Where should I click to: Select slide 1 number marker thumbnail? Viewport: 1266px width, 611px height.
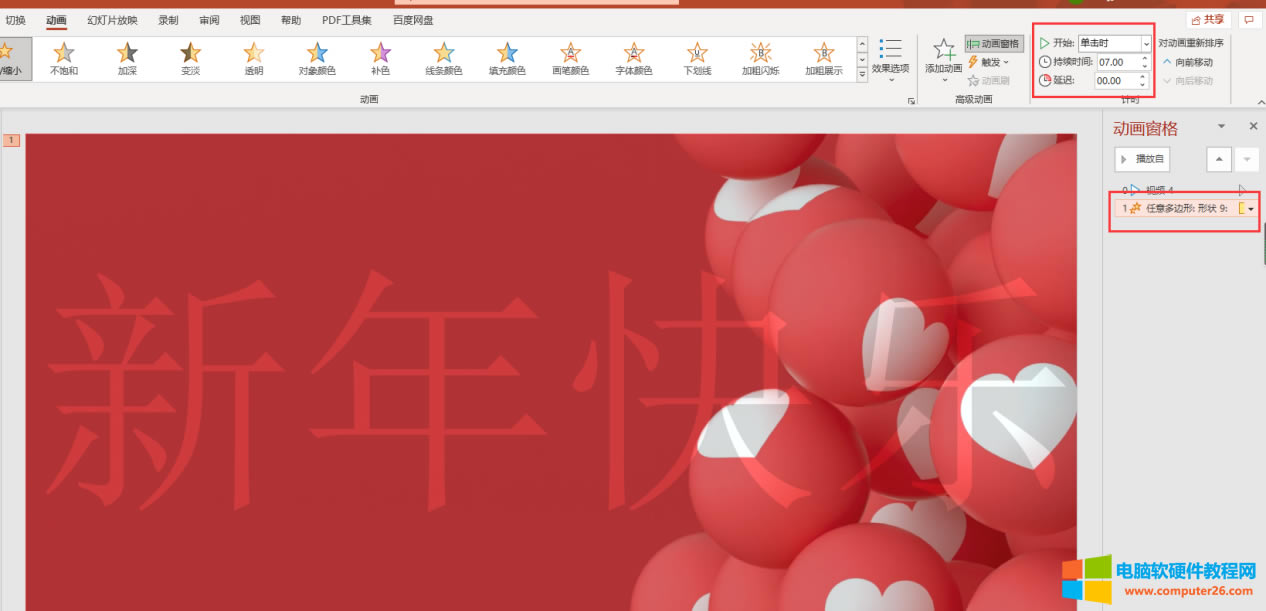pyautogui.click(x=12, y=141)
